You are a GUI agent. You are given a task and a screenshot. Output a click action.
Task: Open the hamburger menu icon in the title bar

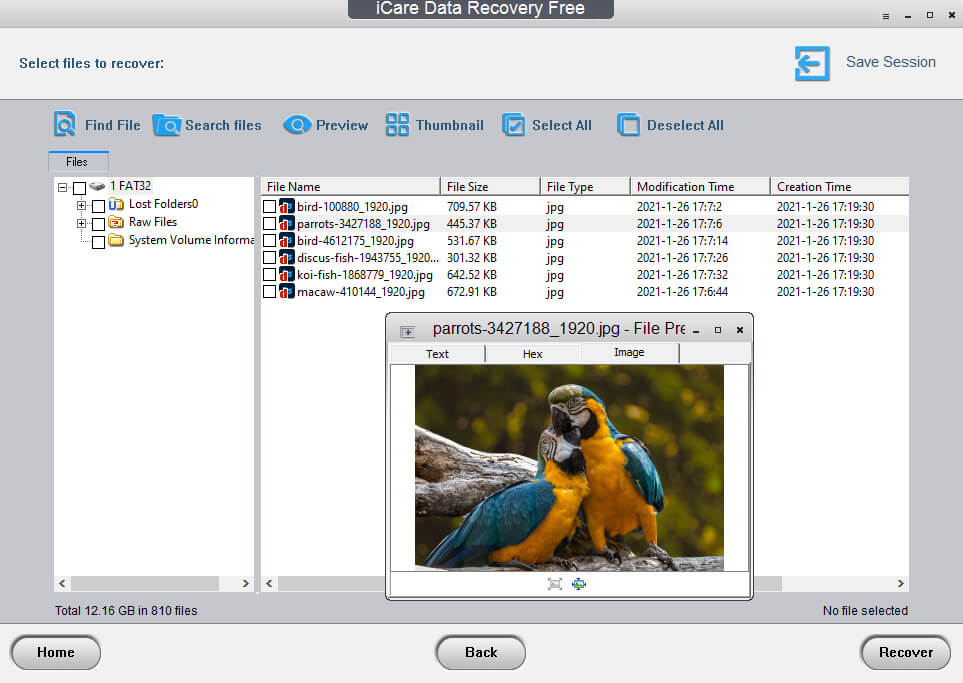[886, 17]
